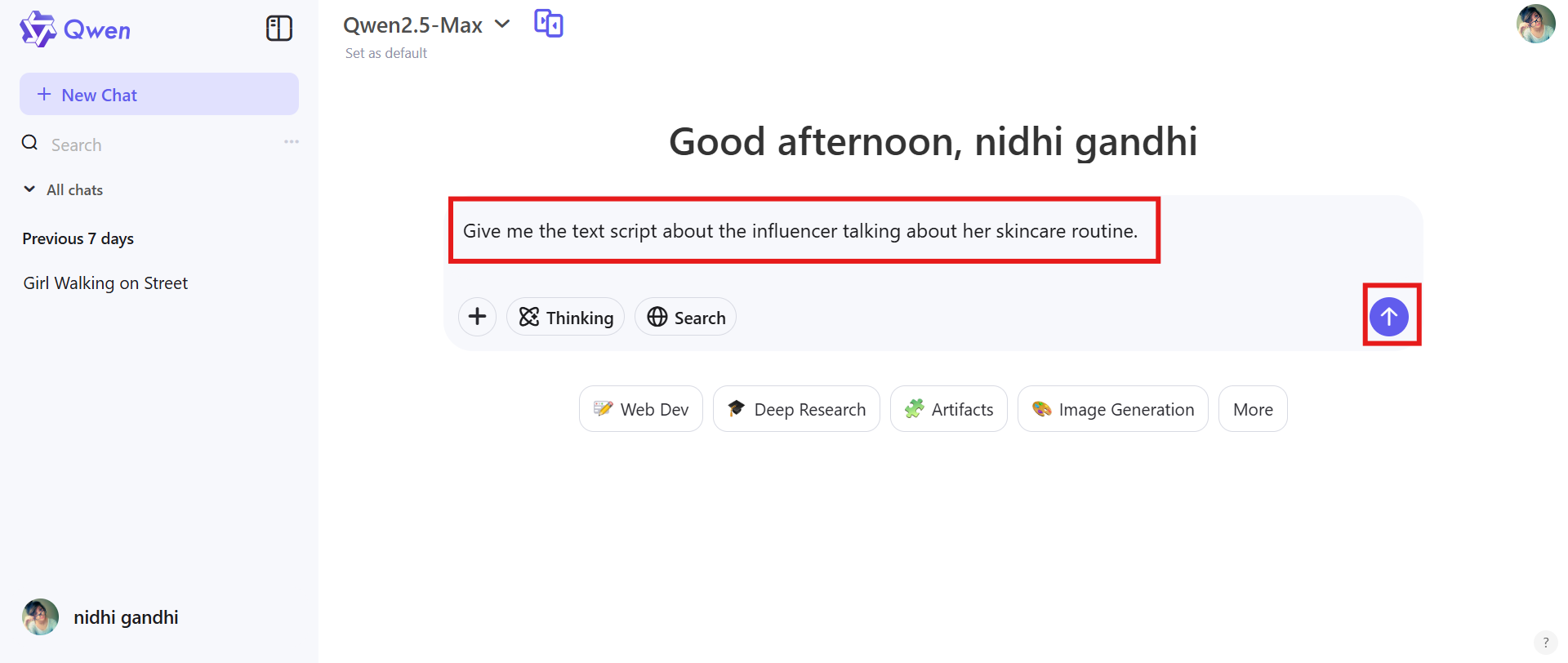
Task: Open the profile avatar in top-right
Action: click(x=1535, y=24)
